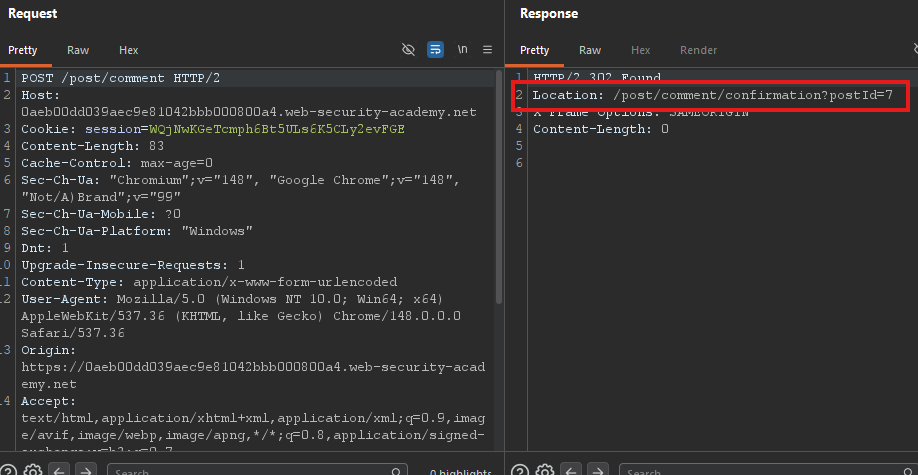
Task: Go to previous match in Response search
Action: [x=573, y=470]
